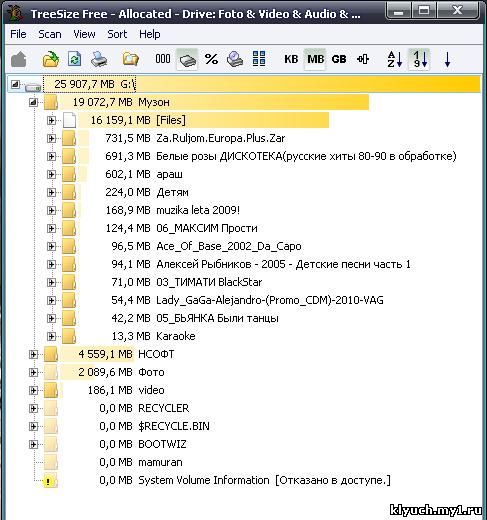Viewport: 487px width, 520px height.
Task: Click the open folder scan icon
Action: (51, 59)
